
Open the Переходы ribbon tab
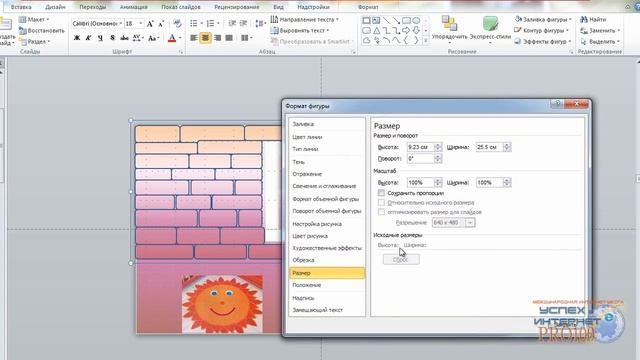coord(93,7)
